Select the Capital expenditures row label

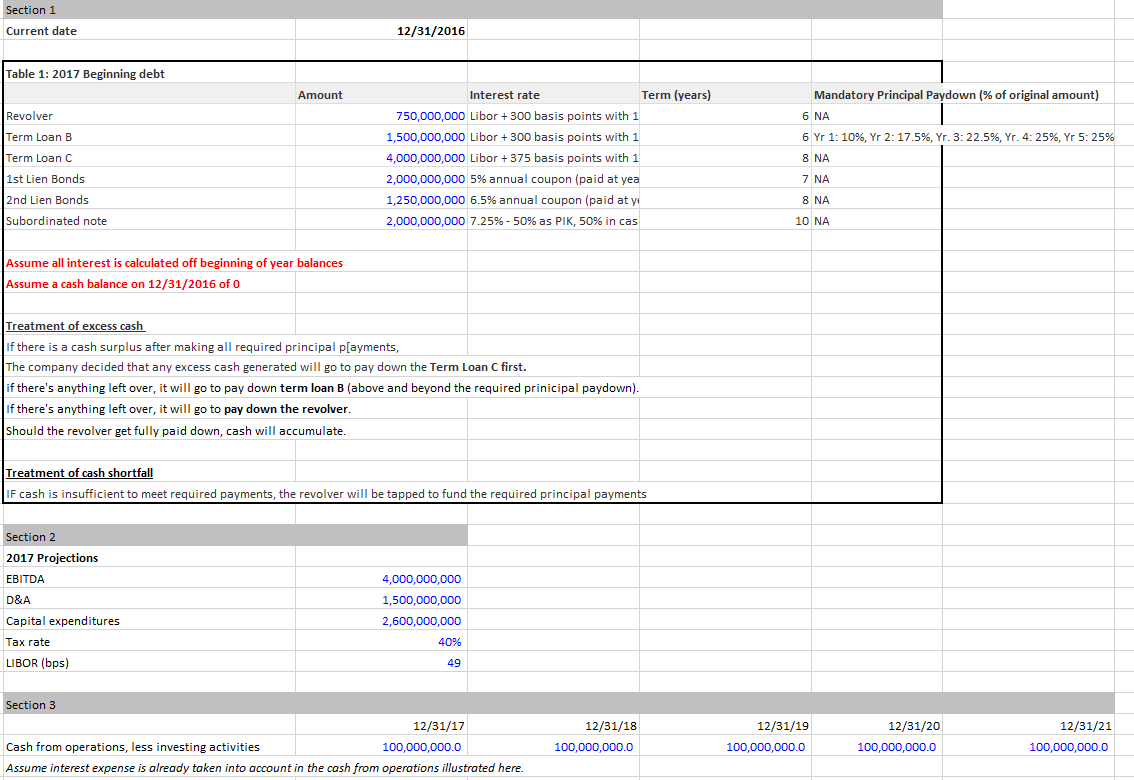63,620
